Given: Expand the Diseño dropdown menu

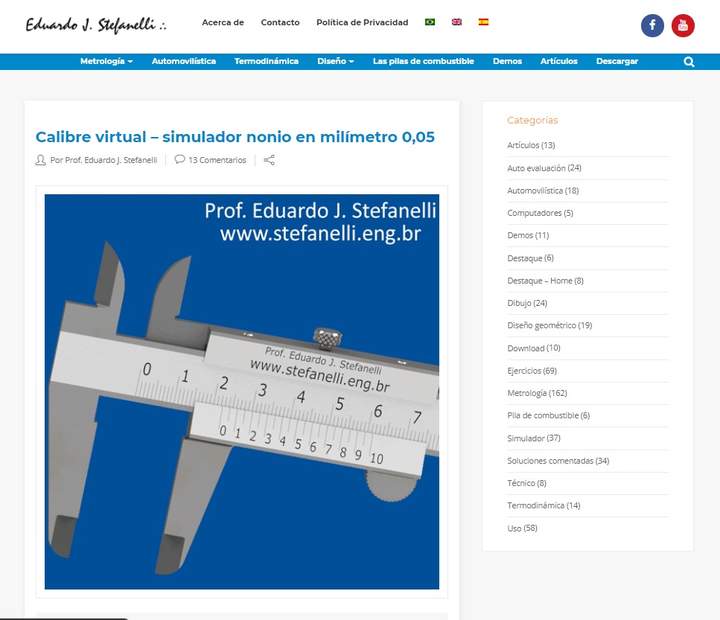Looking at the screenshot, I should tap(335, 61).
